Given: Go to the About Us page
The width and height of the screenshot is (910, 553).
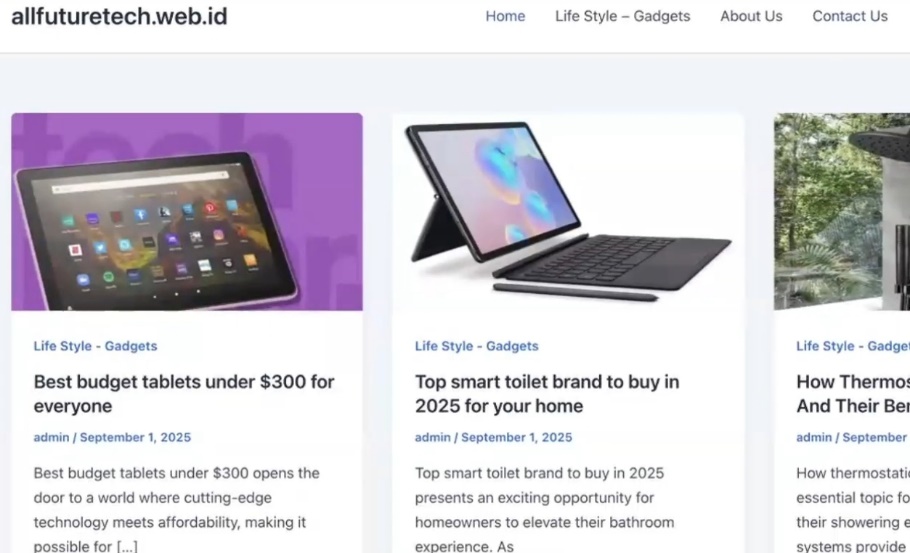Looking at the screenshot, I should (751, 16).
